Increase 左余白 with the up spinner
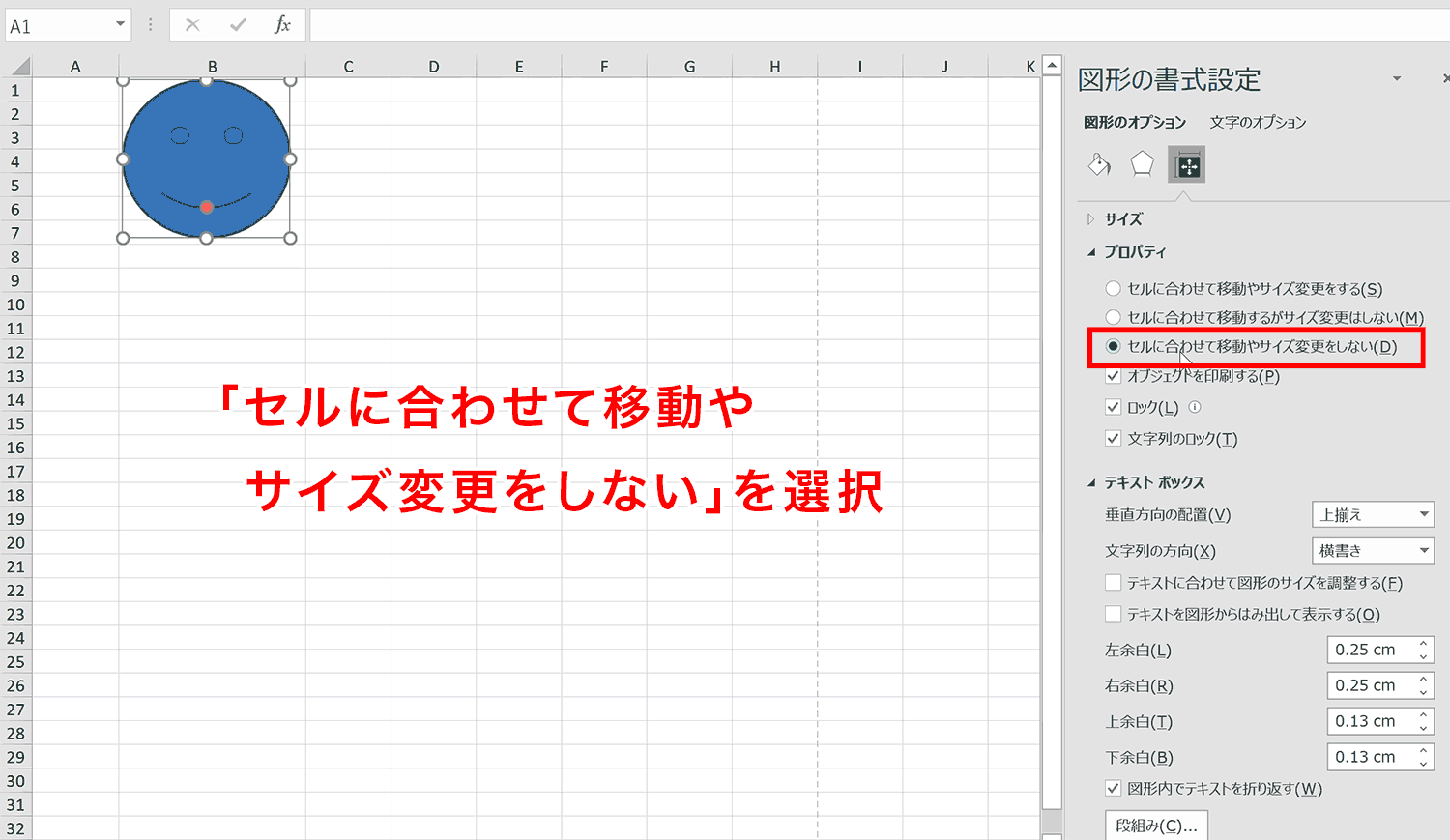The height and width of the screenshot is (840, 1450). tap(1424, 643)
